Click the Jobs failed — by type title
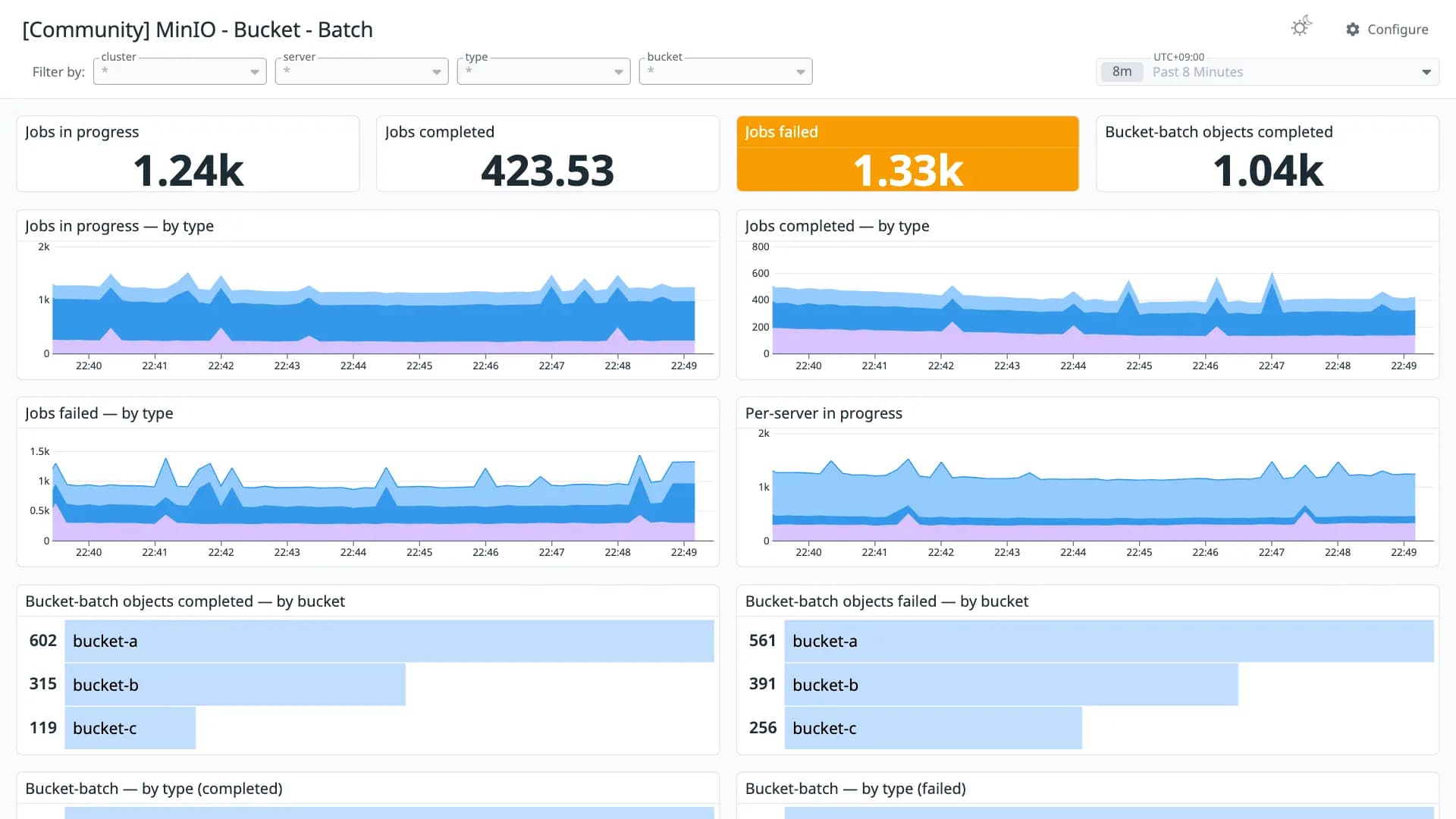This screenshot has width=1456, height=819. click(x=99, y=413)
